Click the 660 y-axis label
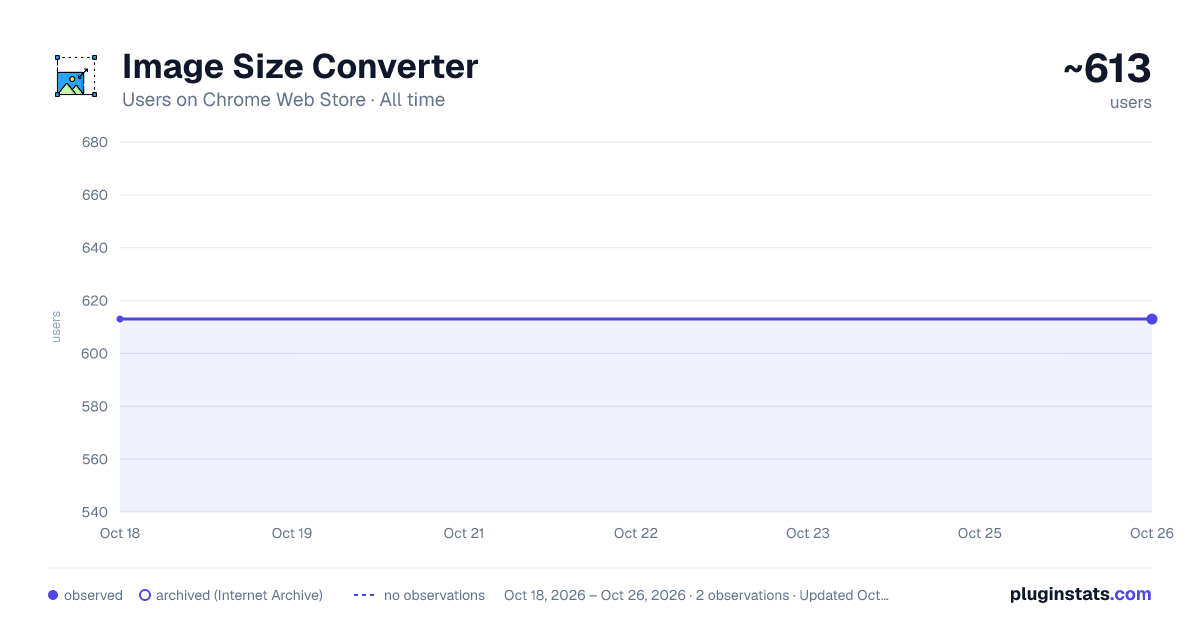1200x630 pixels. click(x=95, y=195)
